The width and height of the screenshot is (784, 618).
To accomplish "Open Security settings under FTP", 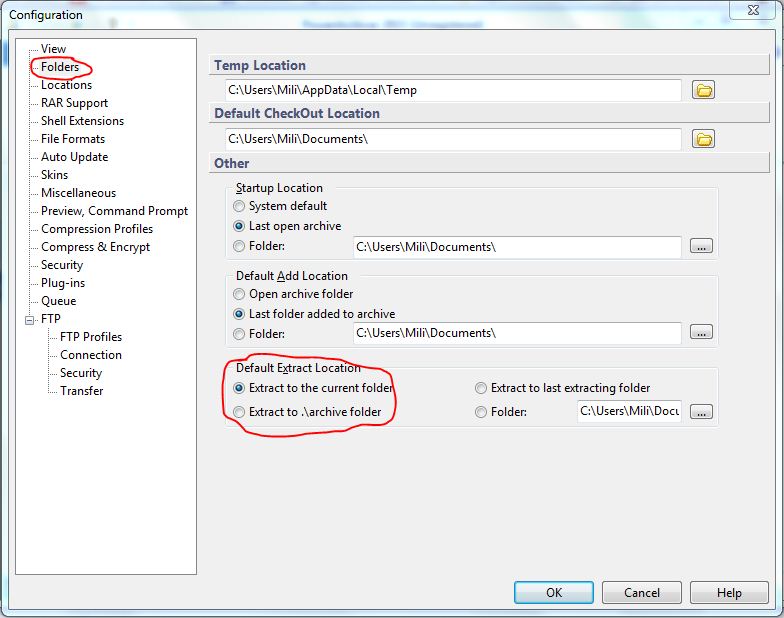I will (x=81, y=373).
